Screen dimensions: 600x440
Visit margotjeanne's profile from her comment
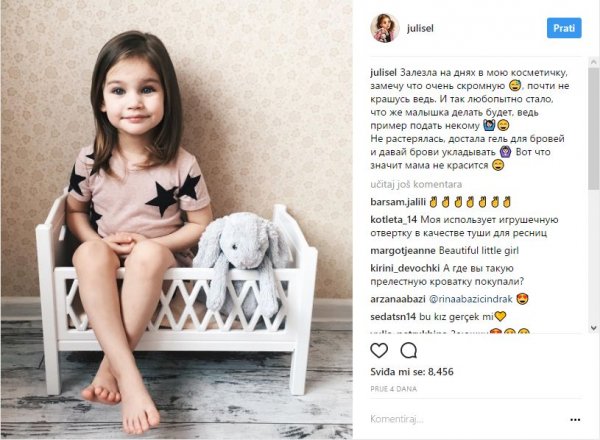pyautogui.click(x=403, y=251)
